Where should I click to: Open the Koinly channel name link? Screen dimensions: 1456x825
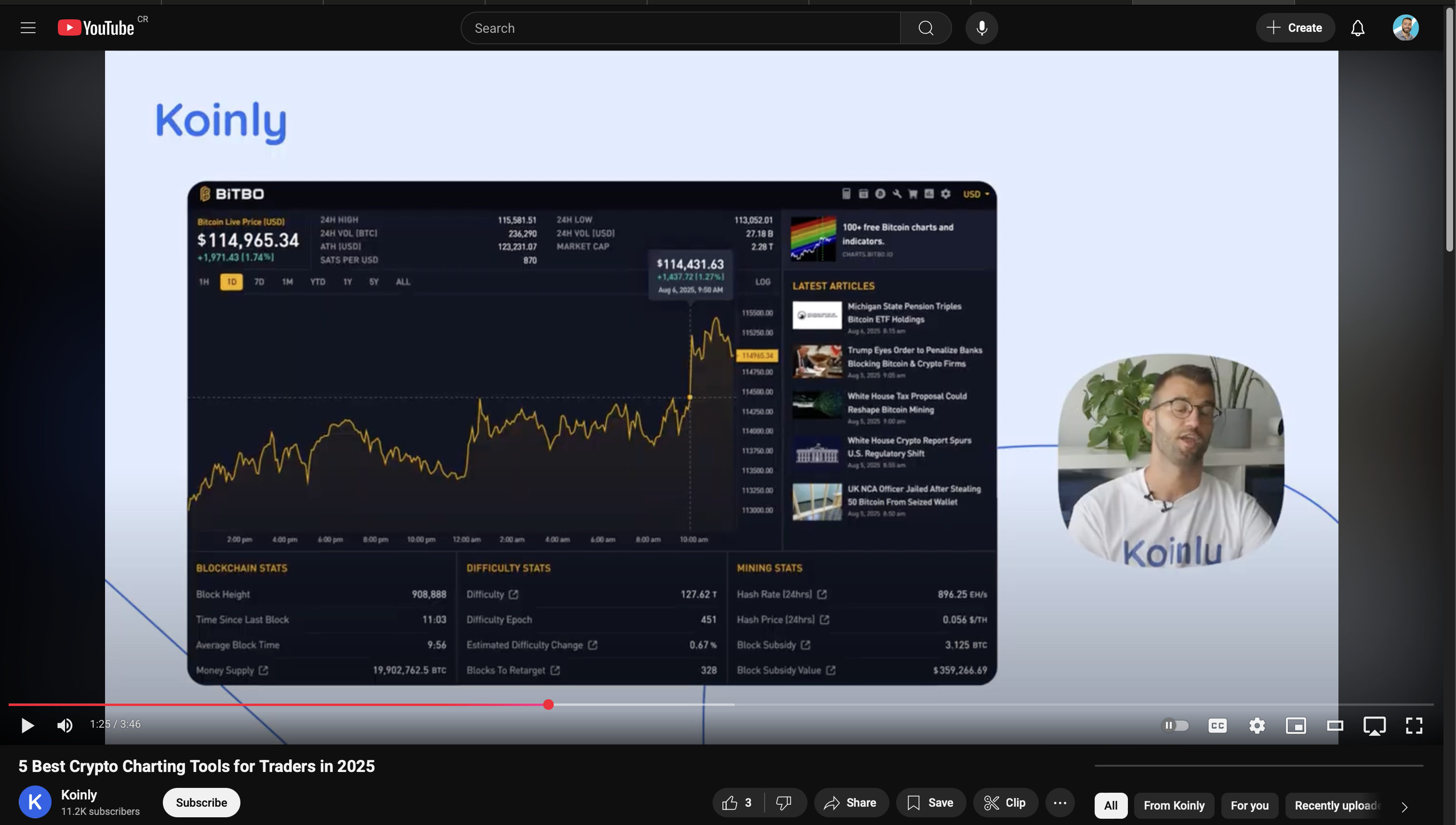(x=79, y=795)
